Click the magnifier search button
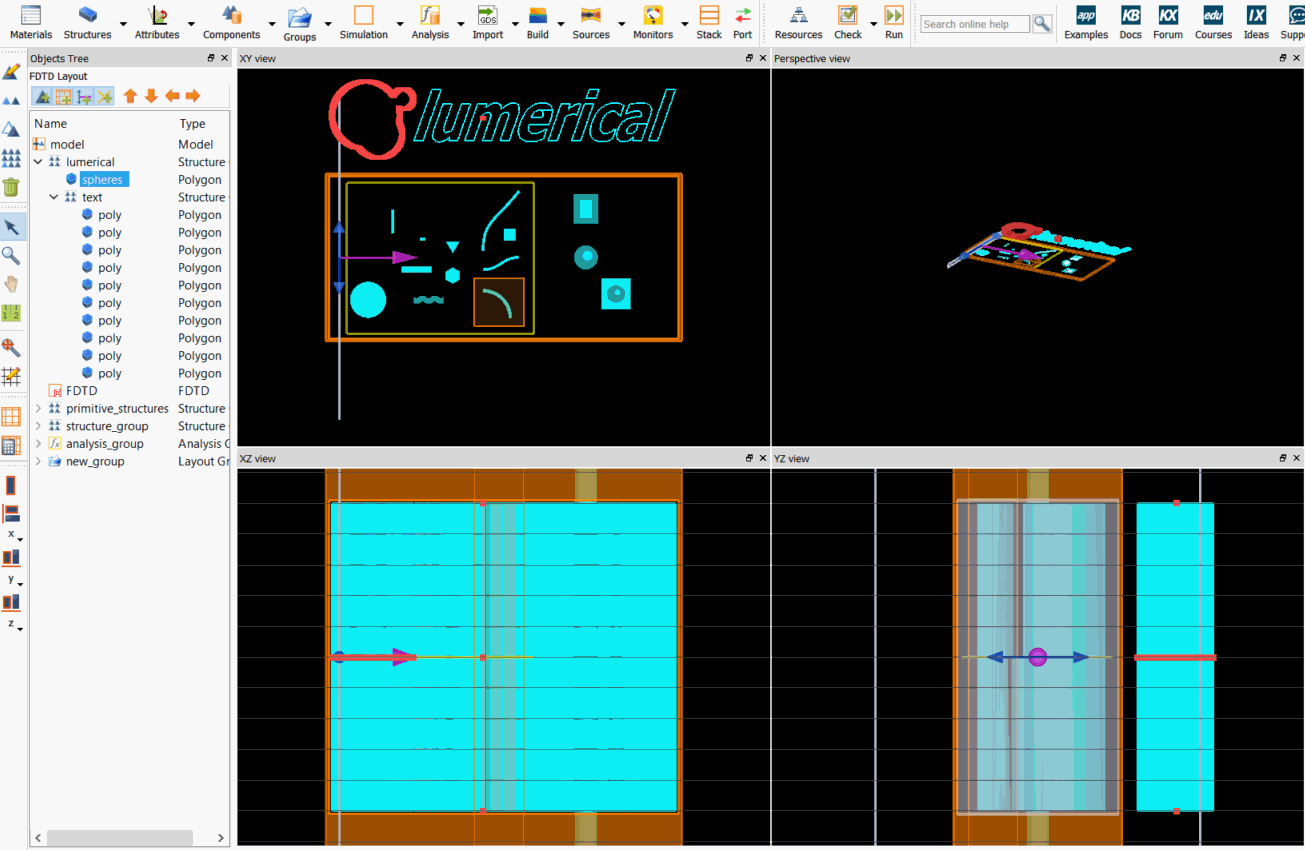This screenshot has width=1305, height=850. [x=1042, y=24]
